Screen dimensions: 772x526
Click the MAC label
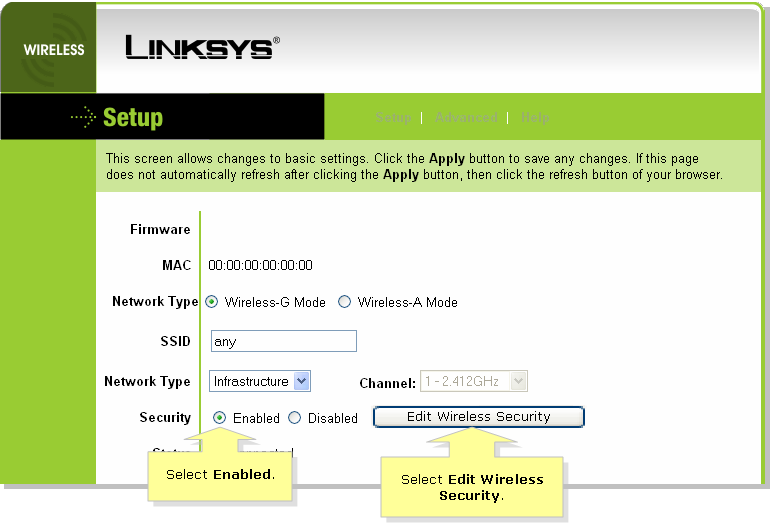click(x=176, y=265)
